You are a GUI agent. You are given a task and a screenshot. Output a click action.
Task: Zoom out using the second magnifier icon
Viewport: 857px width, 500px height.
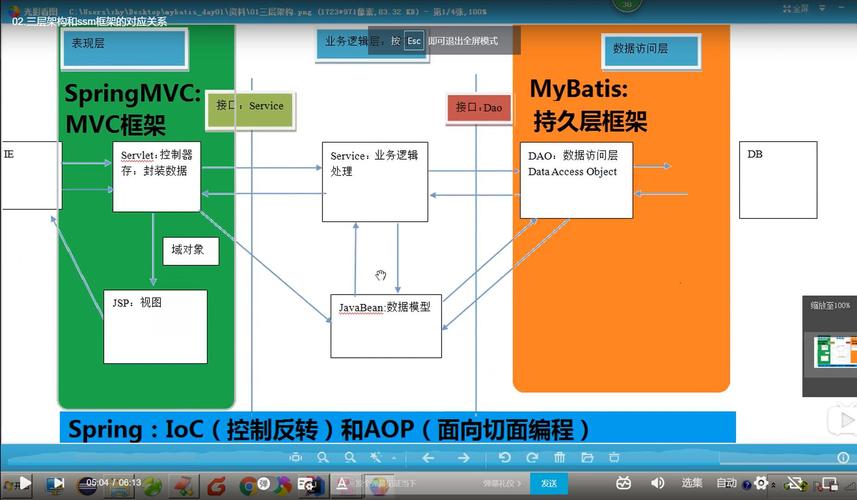click(x=350, y=457)
